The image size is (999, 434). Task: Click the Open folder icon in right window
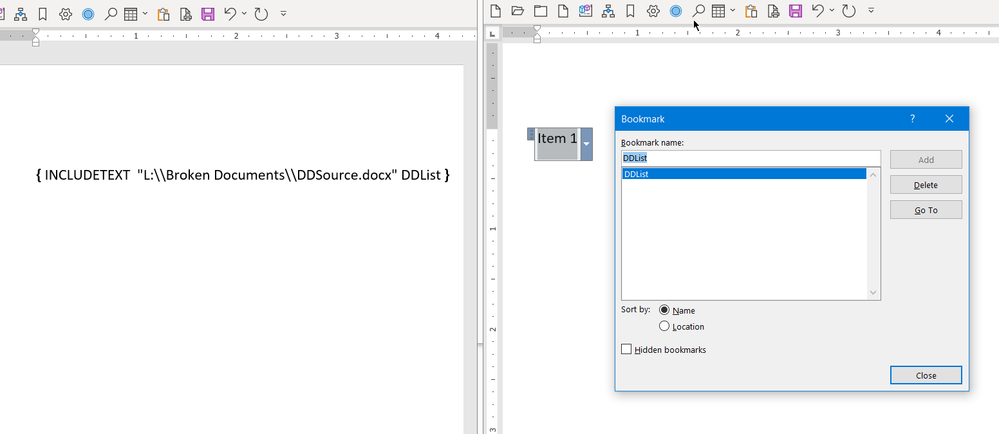click(x=517, y=11)
